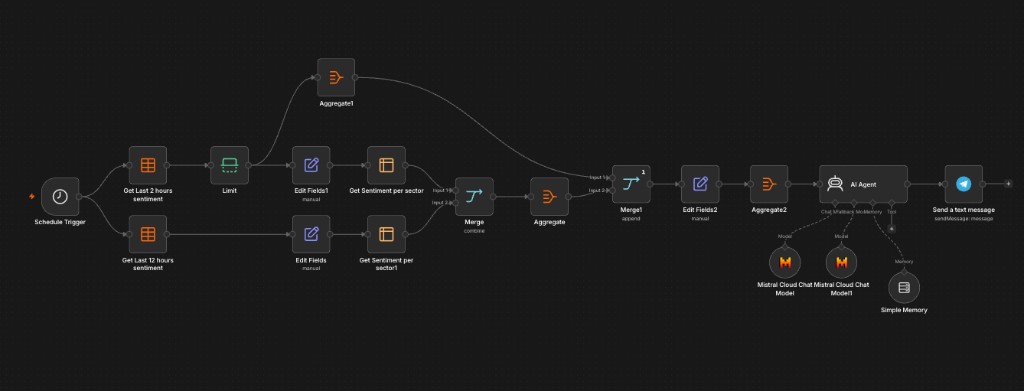The height and width of the screenshot is (391, 1024).
Task: Click the AI Agent output connector
Action: (x=908, y=184)
